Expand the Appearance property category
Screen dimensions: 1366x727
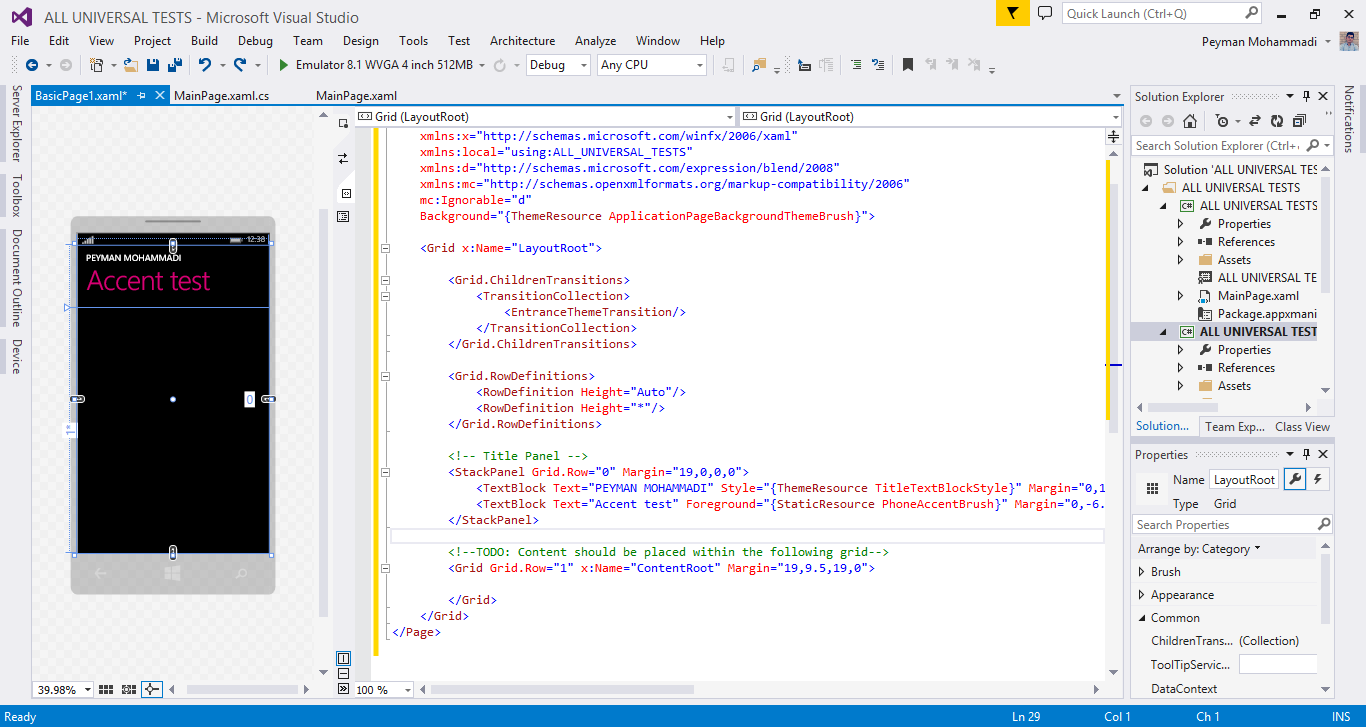(1143, 595)
